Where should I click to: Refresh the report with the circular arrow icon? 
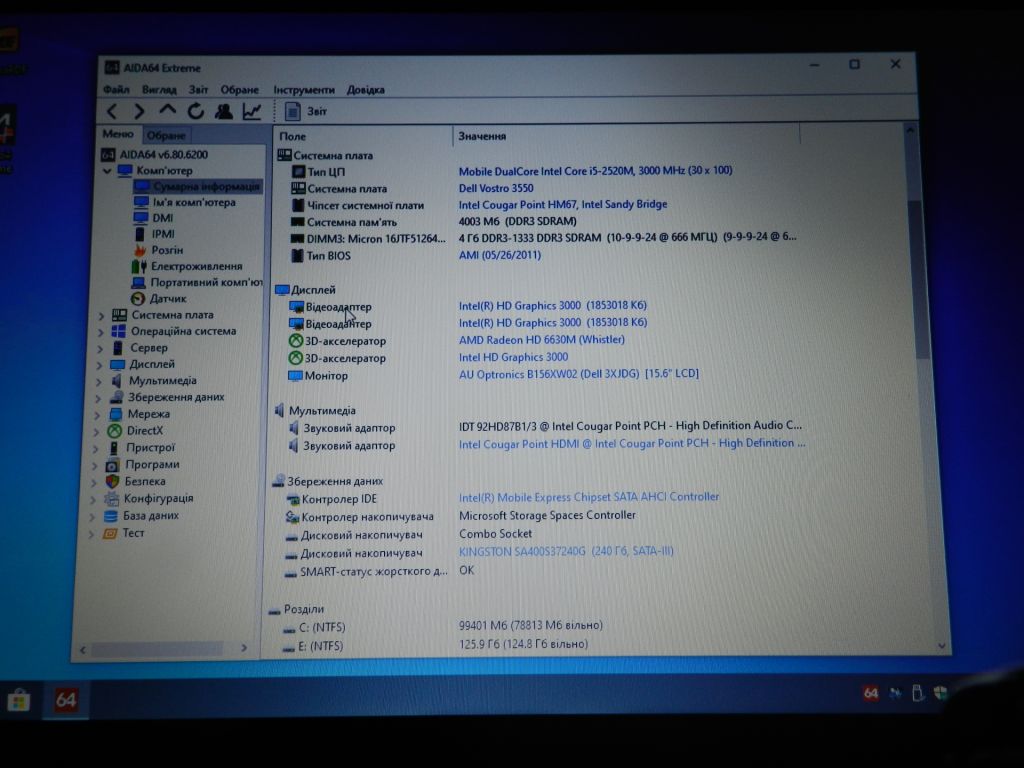[x=195, y=112]
